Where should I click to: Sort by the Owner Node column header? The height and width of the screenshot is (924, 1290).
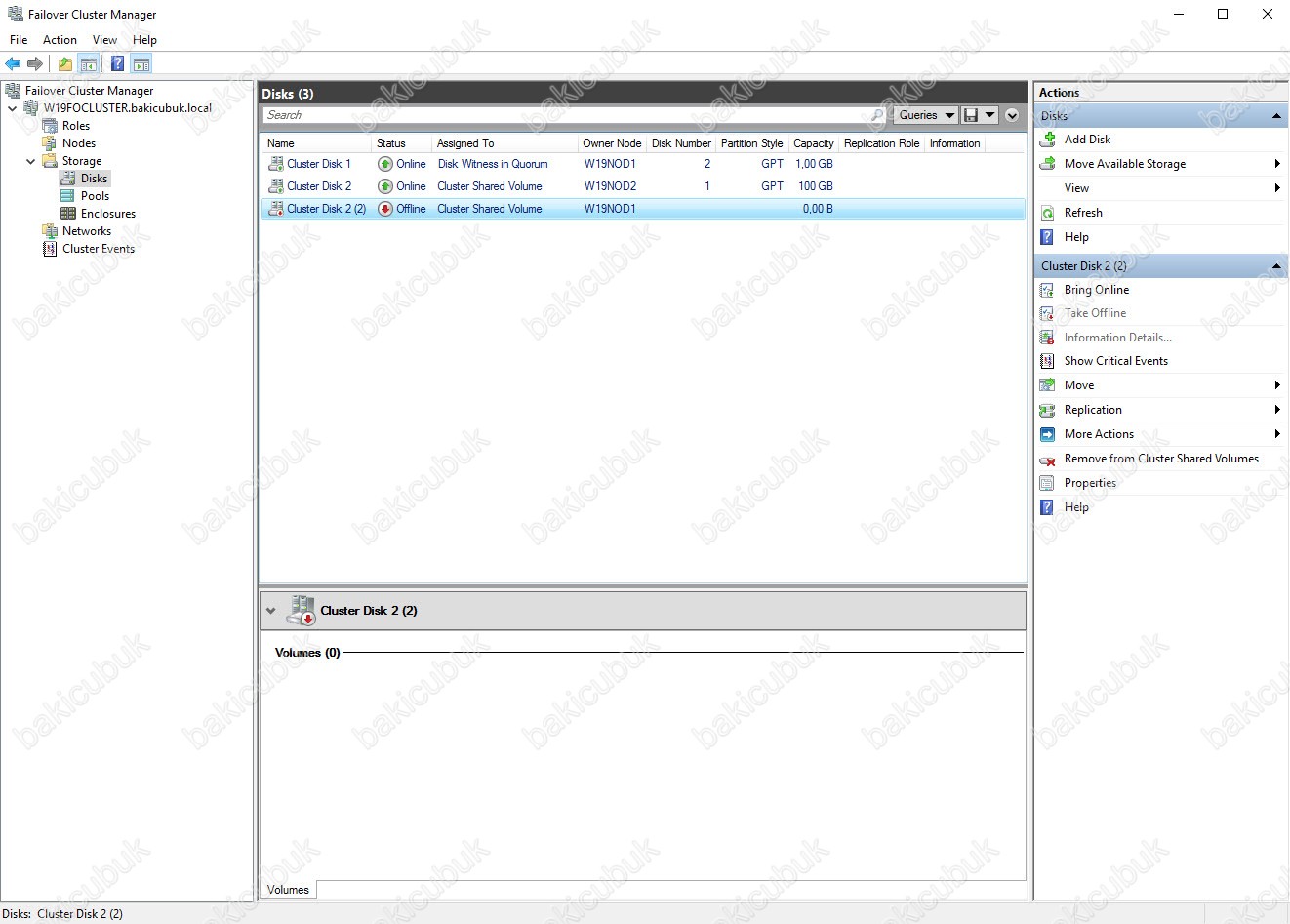[612, 143]
